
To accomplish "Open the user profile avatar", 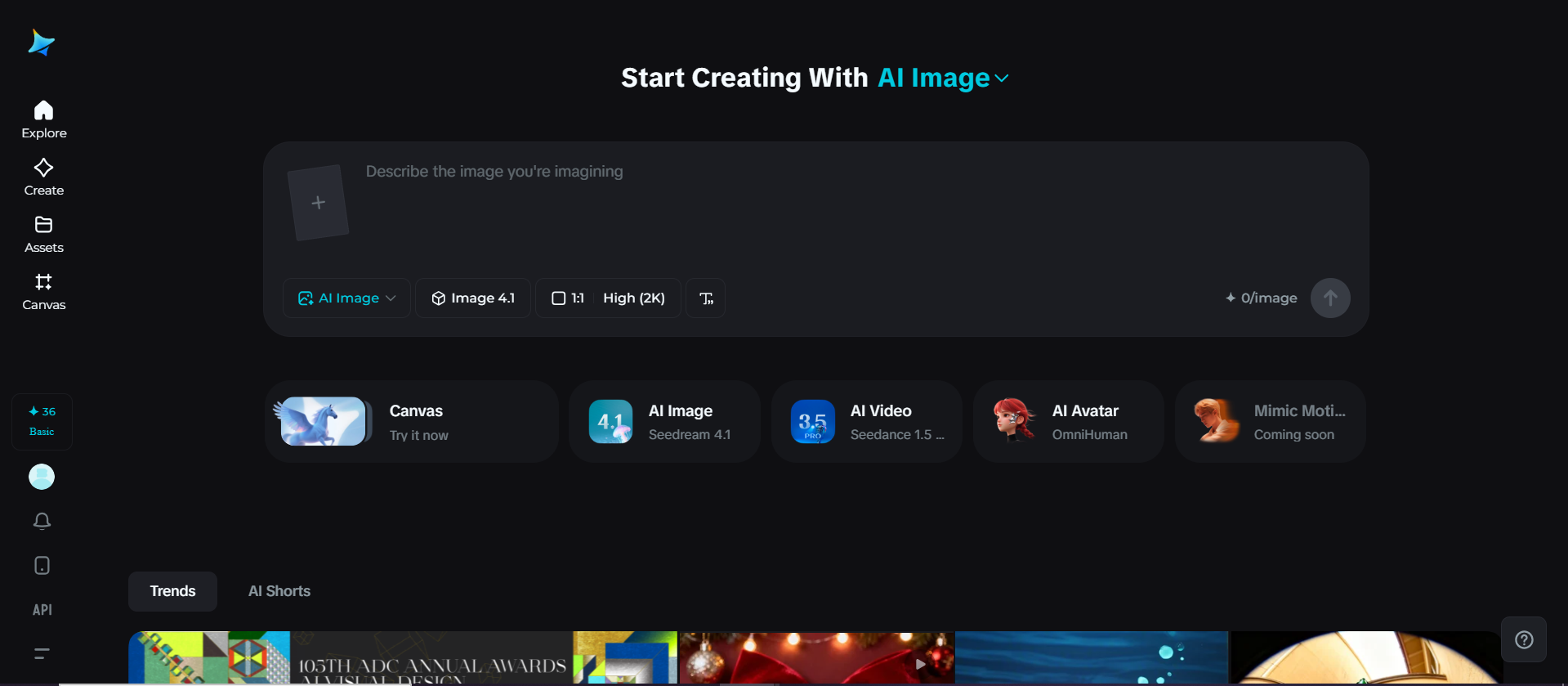I will coord(42,477).
